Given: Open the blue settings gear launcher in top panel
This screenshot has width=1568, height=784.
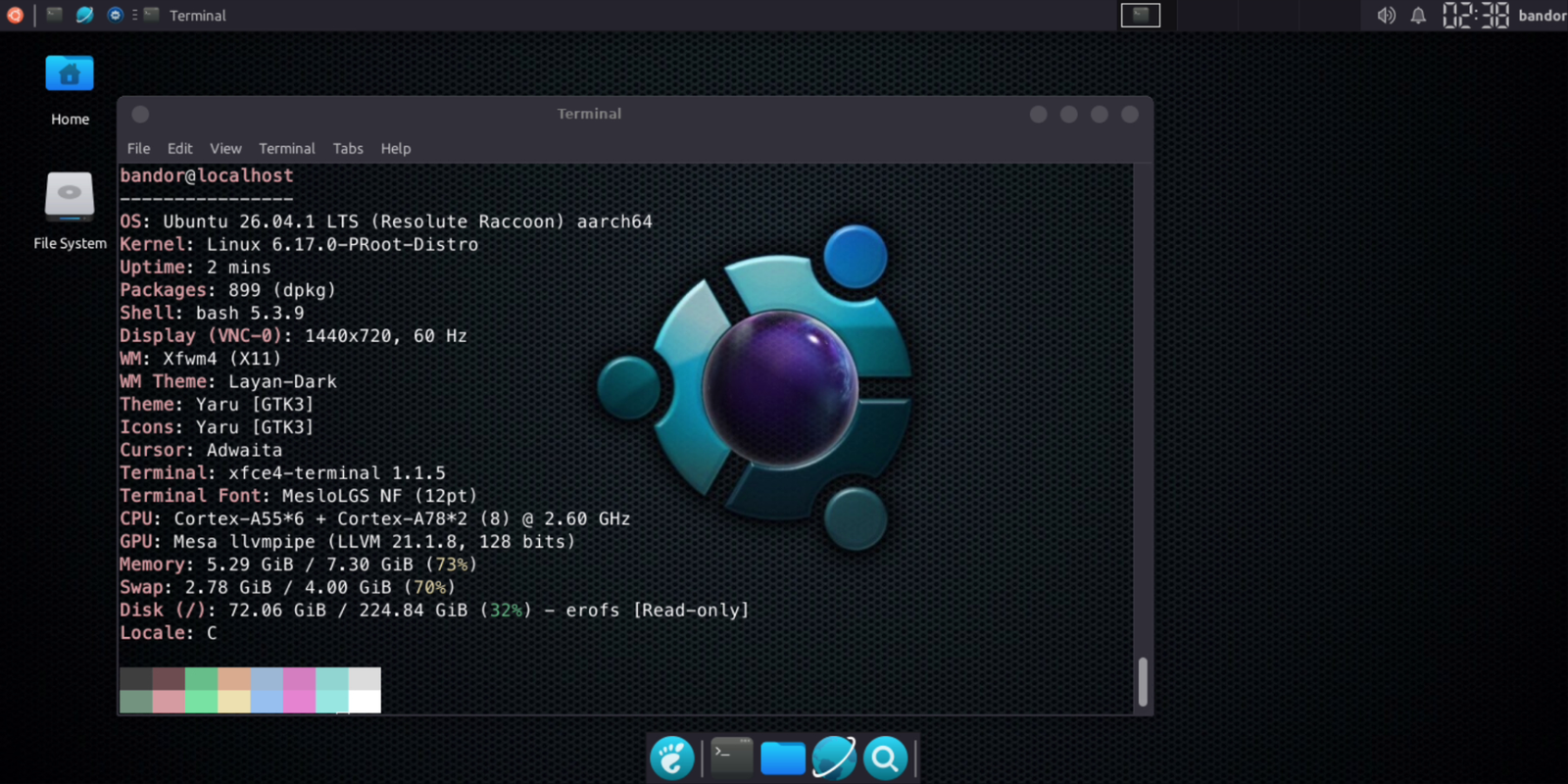Looking at the screenshot, I should coord(115,15).
